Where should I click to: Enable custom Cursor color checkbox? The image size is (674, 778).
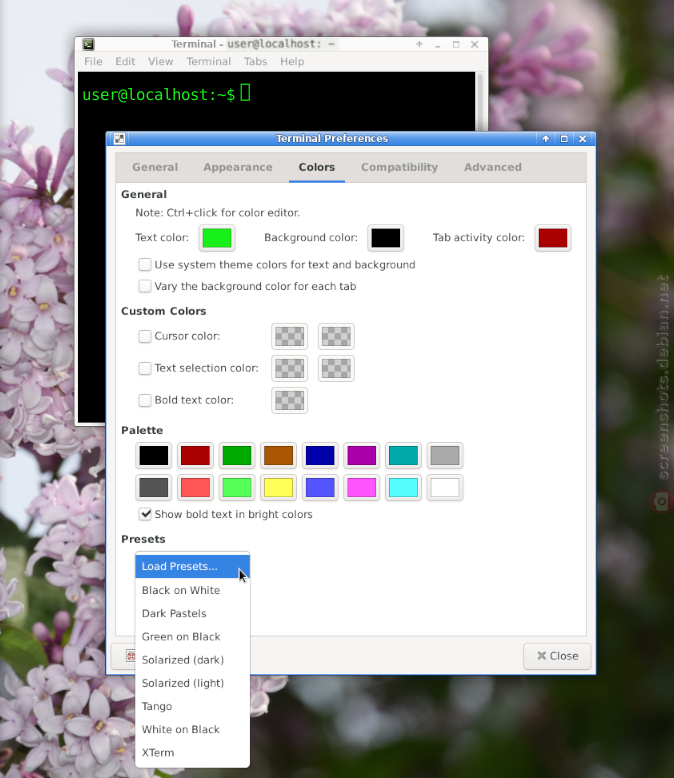144,336
